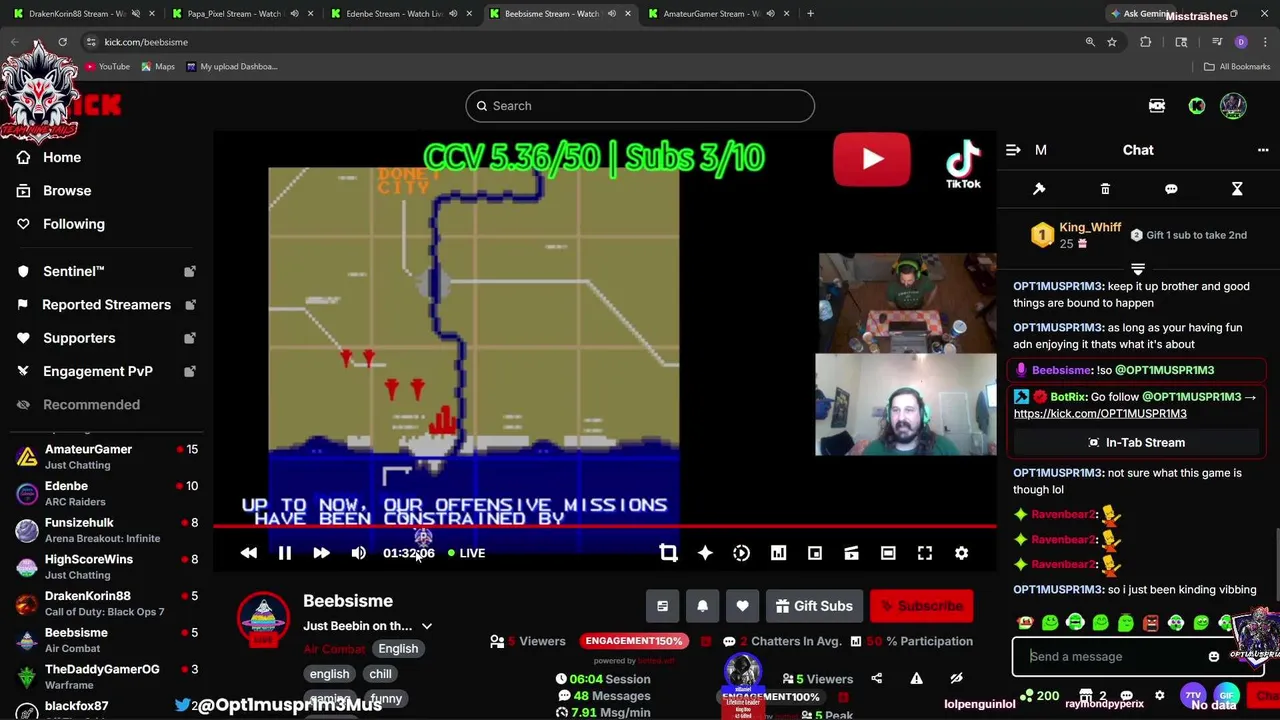Toggle theater mode
This screenshot has width=1280, height=720.
(888, 553)
